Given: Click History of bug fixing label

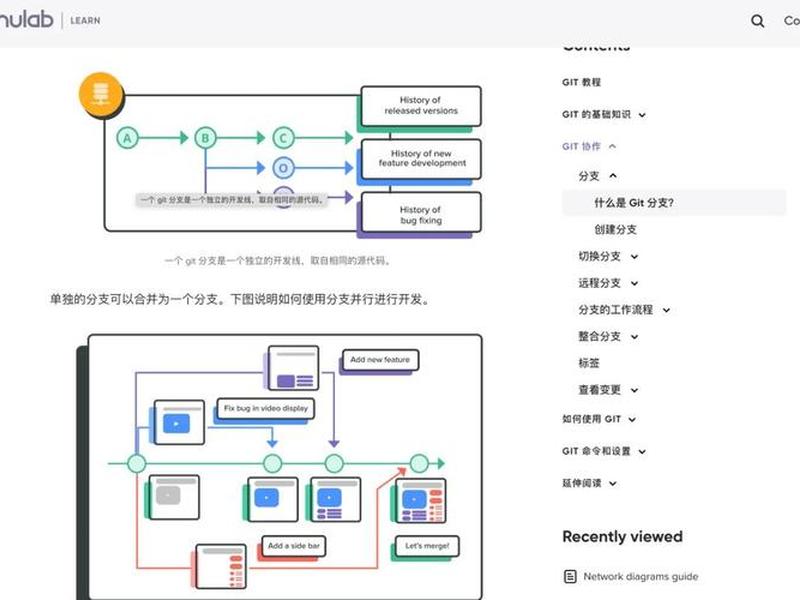Looking at the screenshot, I should coord(421,212).
